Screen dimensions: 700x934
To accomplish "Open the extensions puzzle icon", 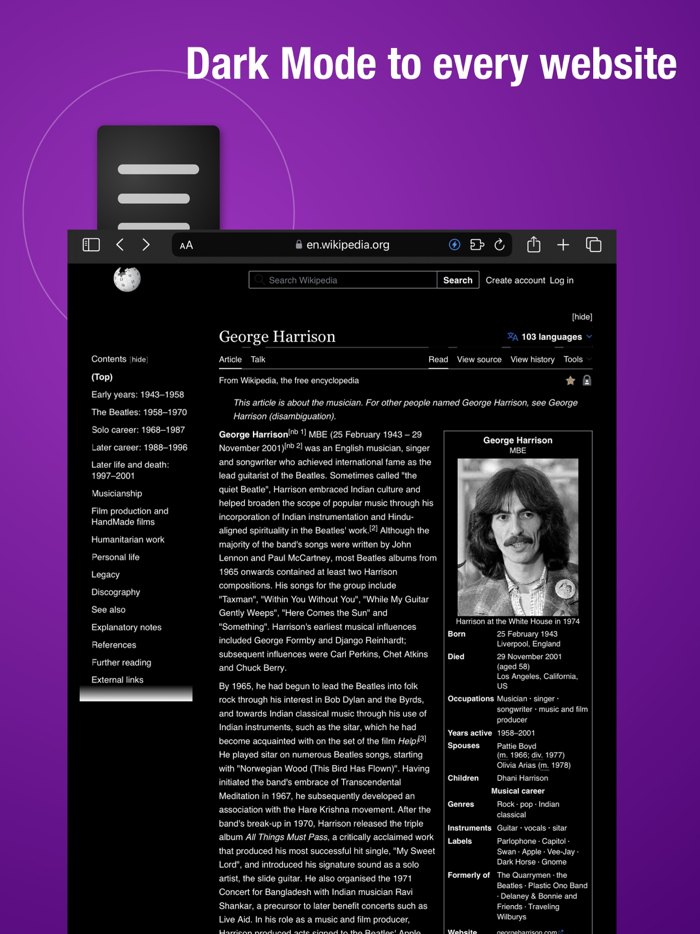I will tap(477, 245).
